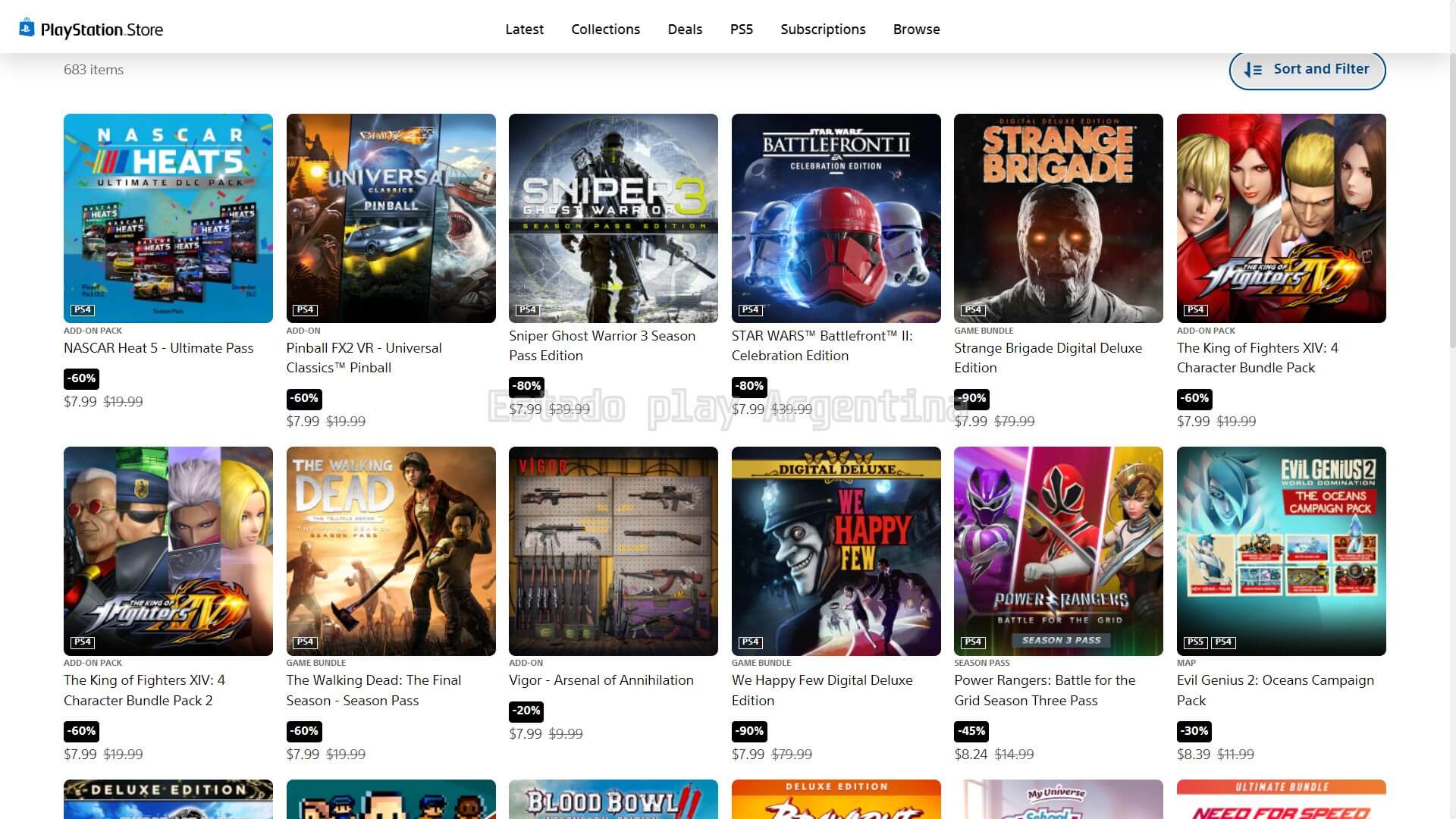This screenshot has height=819, width=1456.
Task: Click PS4 badge on NASCAR Heat 5 cover
Action: tap(83, 309)
